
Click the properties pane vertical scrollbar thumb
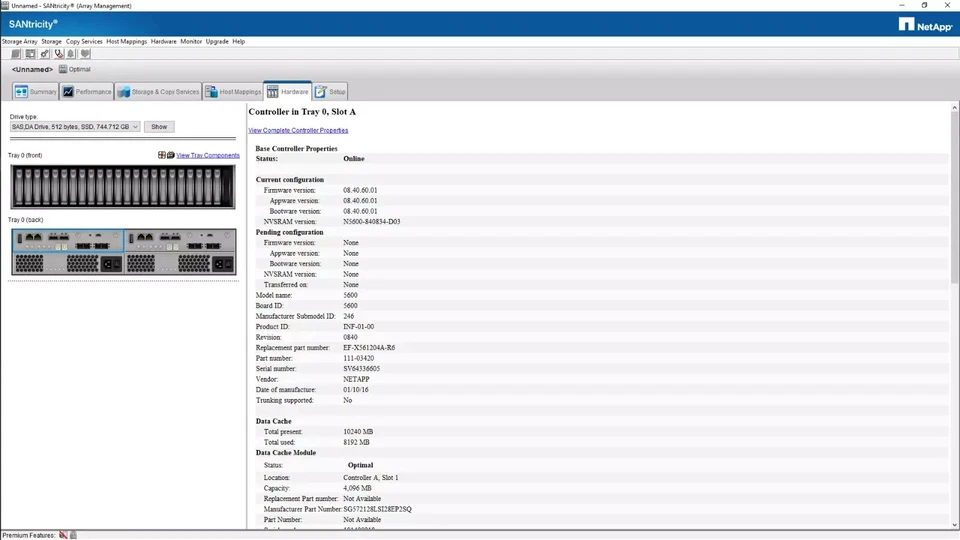[954, 197]
